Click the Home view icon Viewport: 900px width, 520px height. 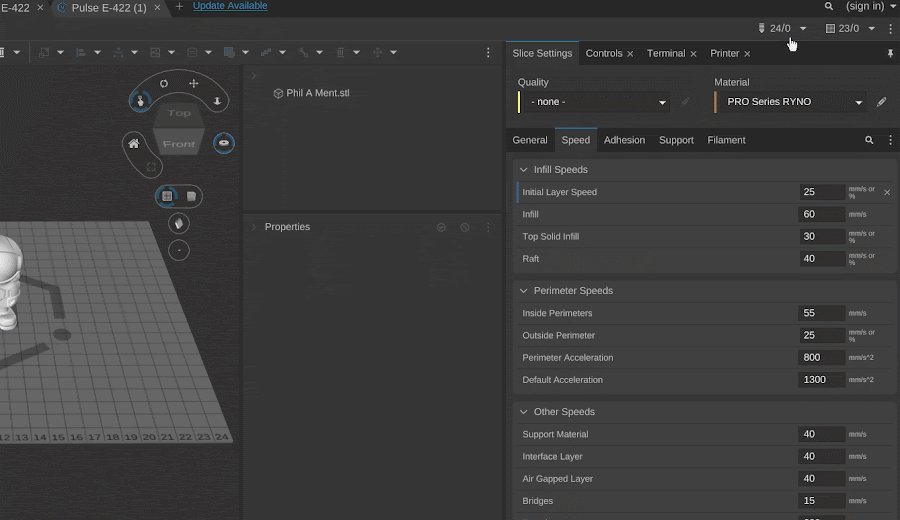(x=134, y=144)
